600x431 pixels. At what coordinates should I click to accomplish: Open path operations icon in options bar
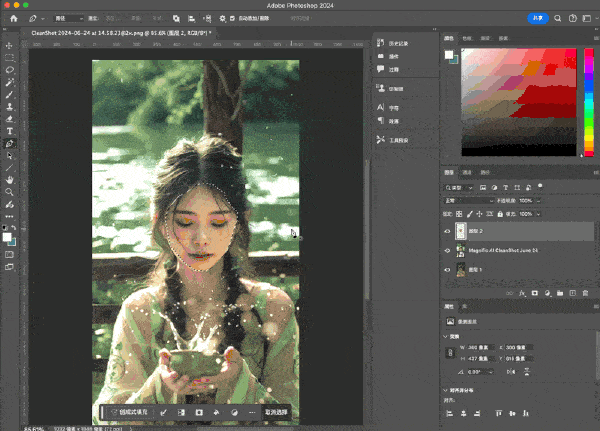[176, 18]
